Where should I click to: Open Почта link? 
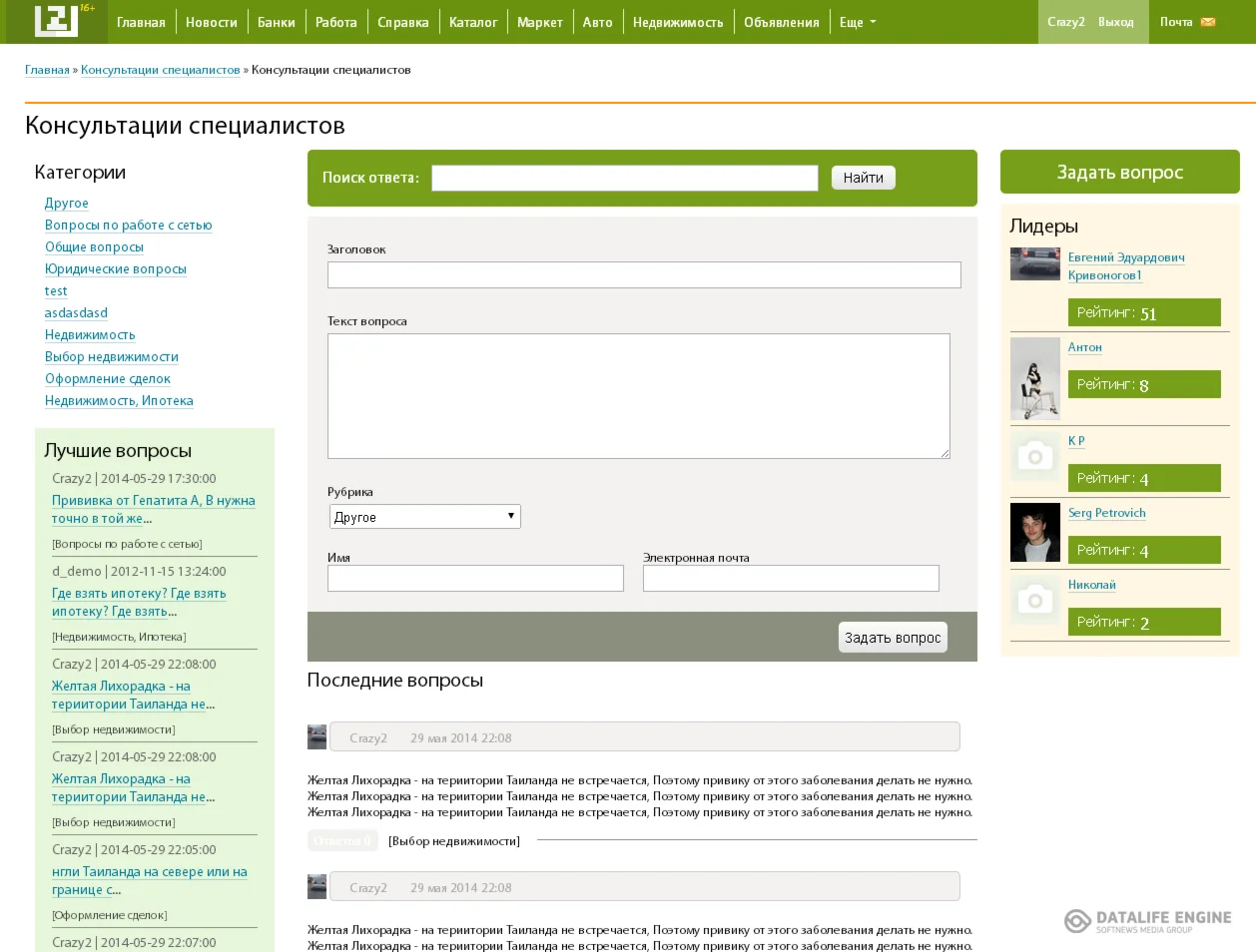tap(1176, 22)
